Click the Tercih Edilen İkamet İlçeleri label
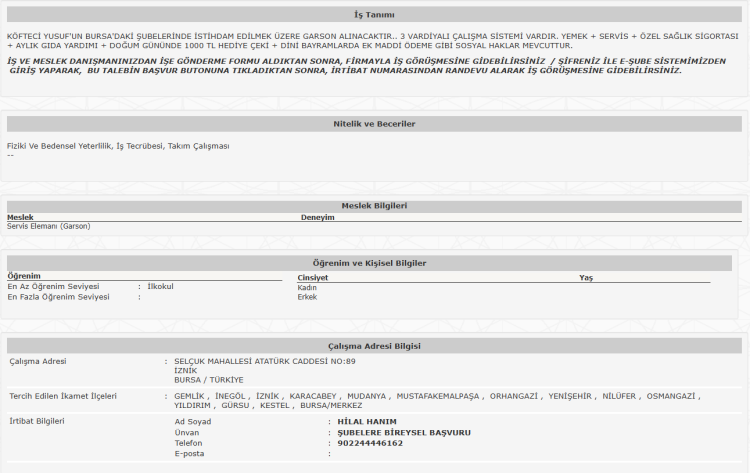750x473 pixels. point(62,396)
